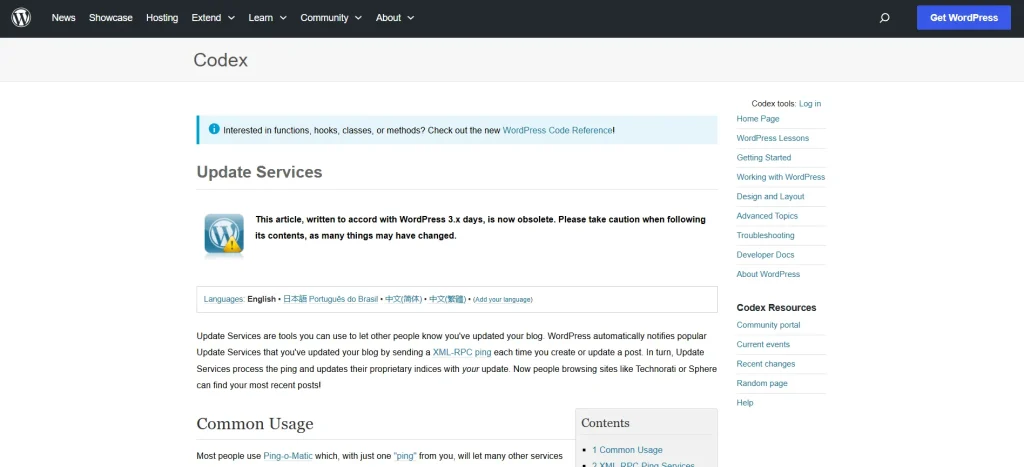Click the Codex Resources heading
1024x467 pixels.
point(776,308)
